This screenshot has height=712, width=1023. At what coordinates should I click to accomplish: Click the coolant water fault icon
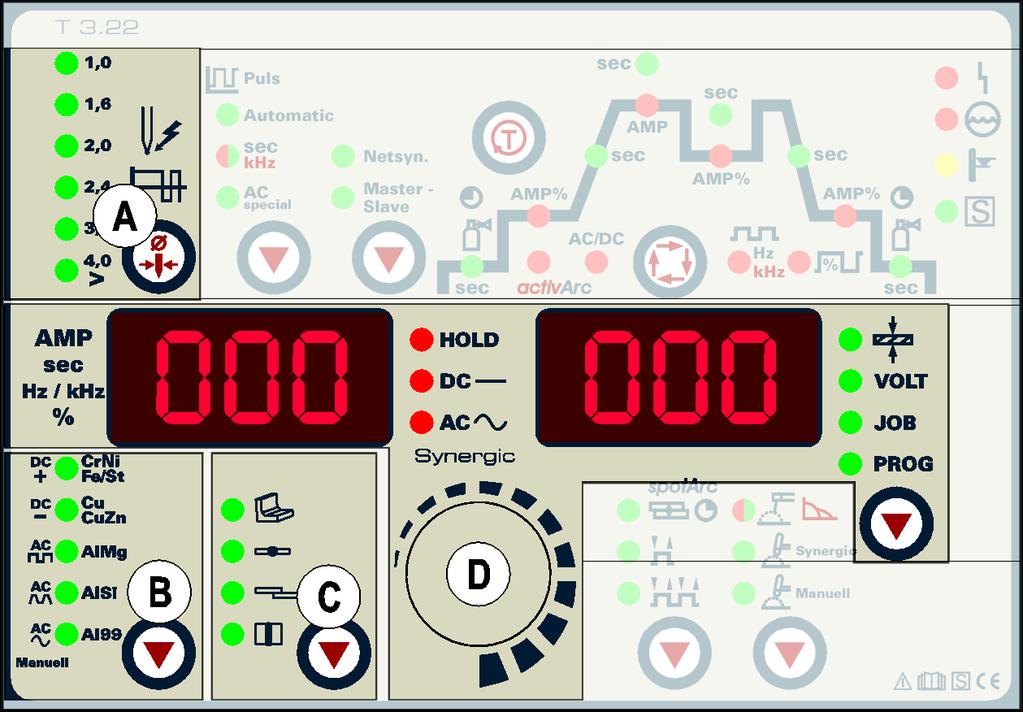coord(982,119)
